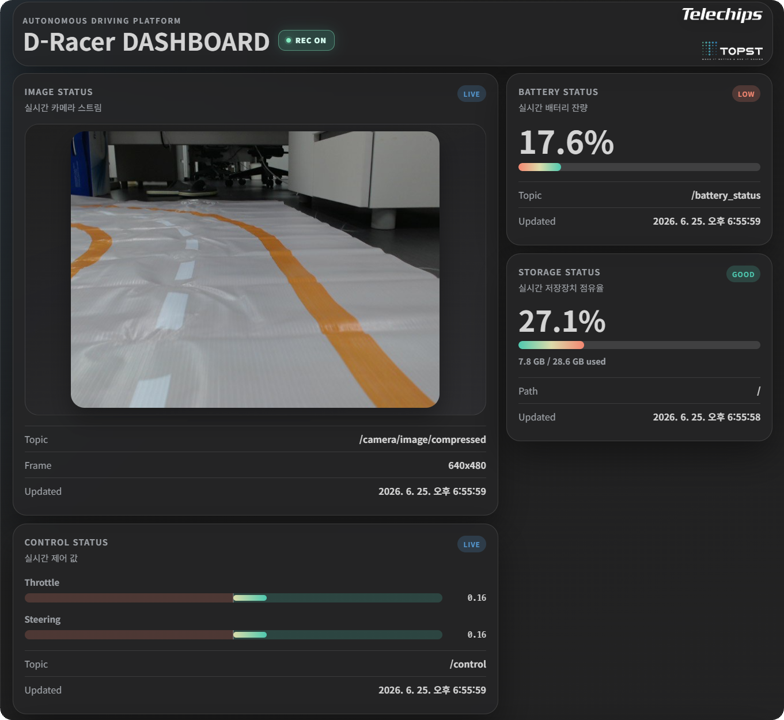
Task: Click the 실시간 카메라 스트림 subtitle
Action: click(x=63, y=108)
